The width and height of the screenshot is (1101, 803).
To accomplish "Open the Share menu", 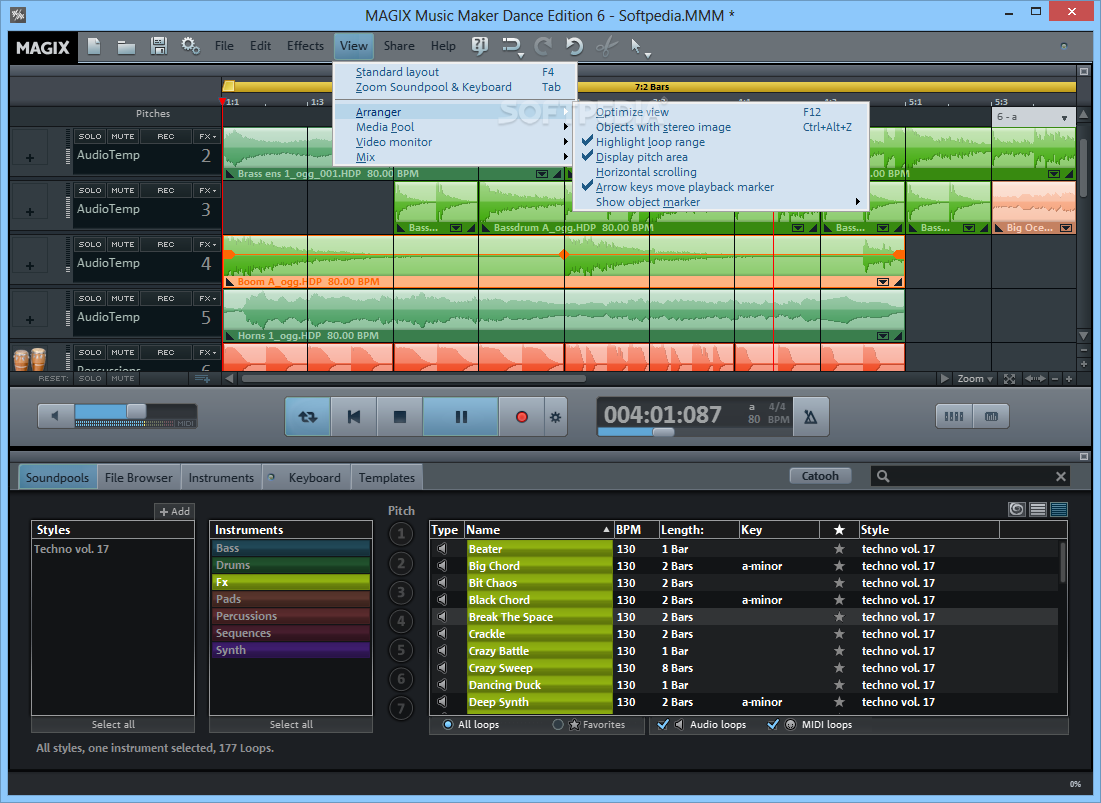I will [399, 46].
